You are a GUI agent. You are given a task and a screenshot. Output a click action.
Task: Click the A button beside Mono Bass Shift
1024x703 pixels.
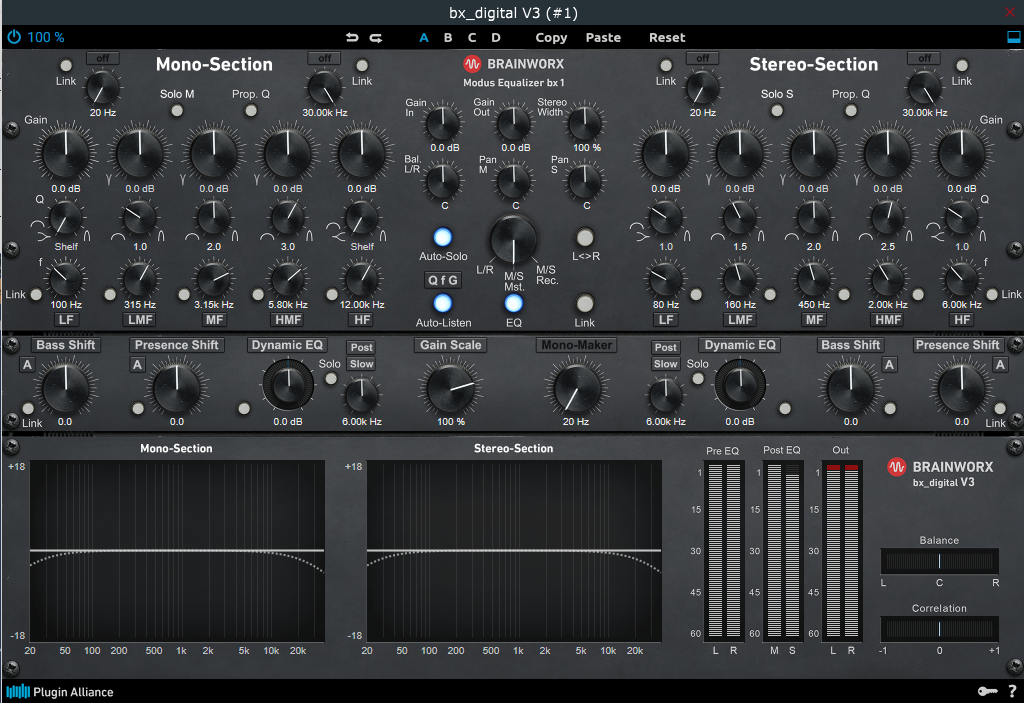[x=27, y=365]
